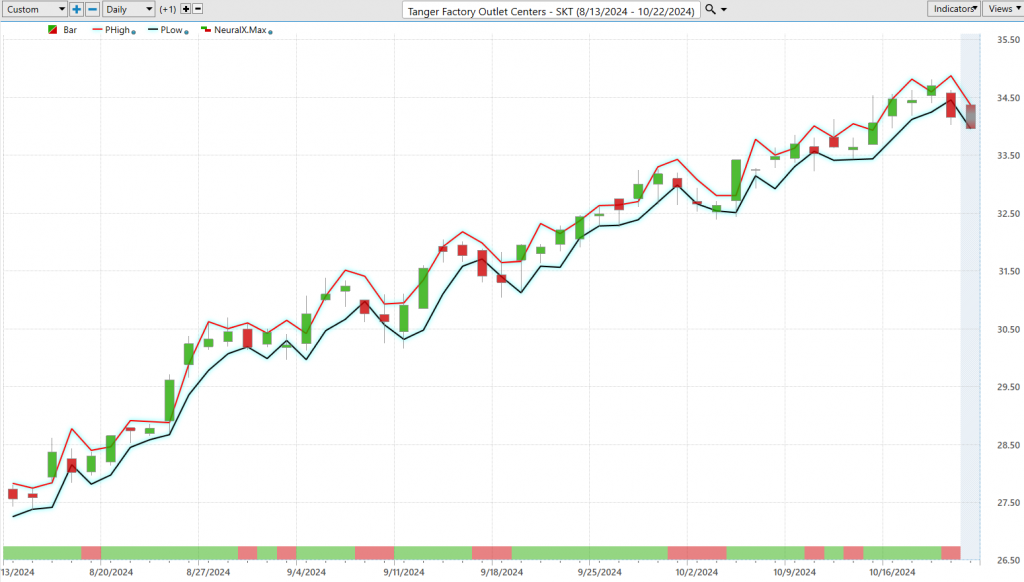The height and width of the screenshot is (582, 1024).
Task: Click the 9/4/2024 date axis label
Action: 306,572
